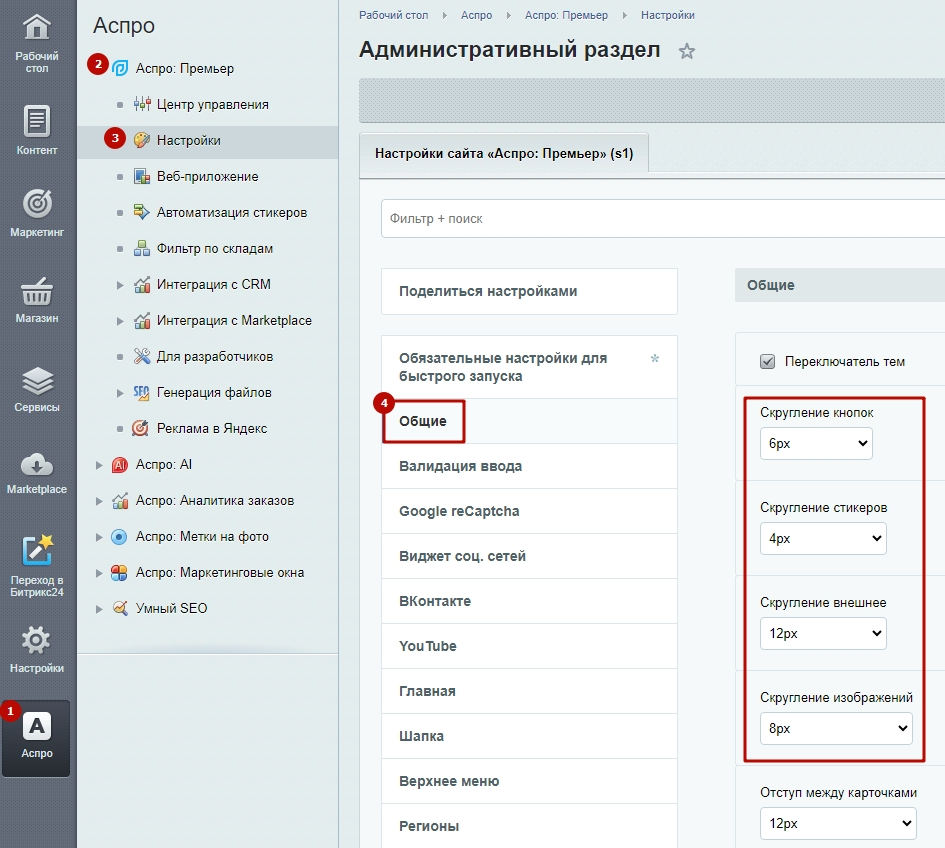Expand the Аспро: Маркетинговые окна node
Viewport: 945px width, 848px height.
99,573
